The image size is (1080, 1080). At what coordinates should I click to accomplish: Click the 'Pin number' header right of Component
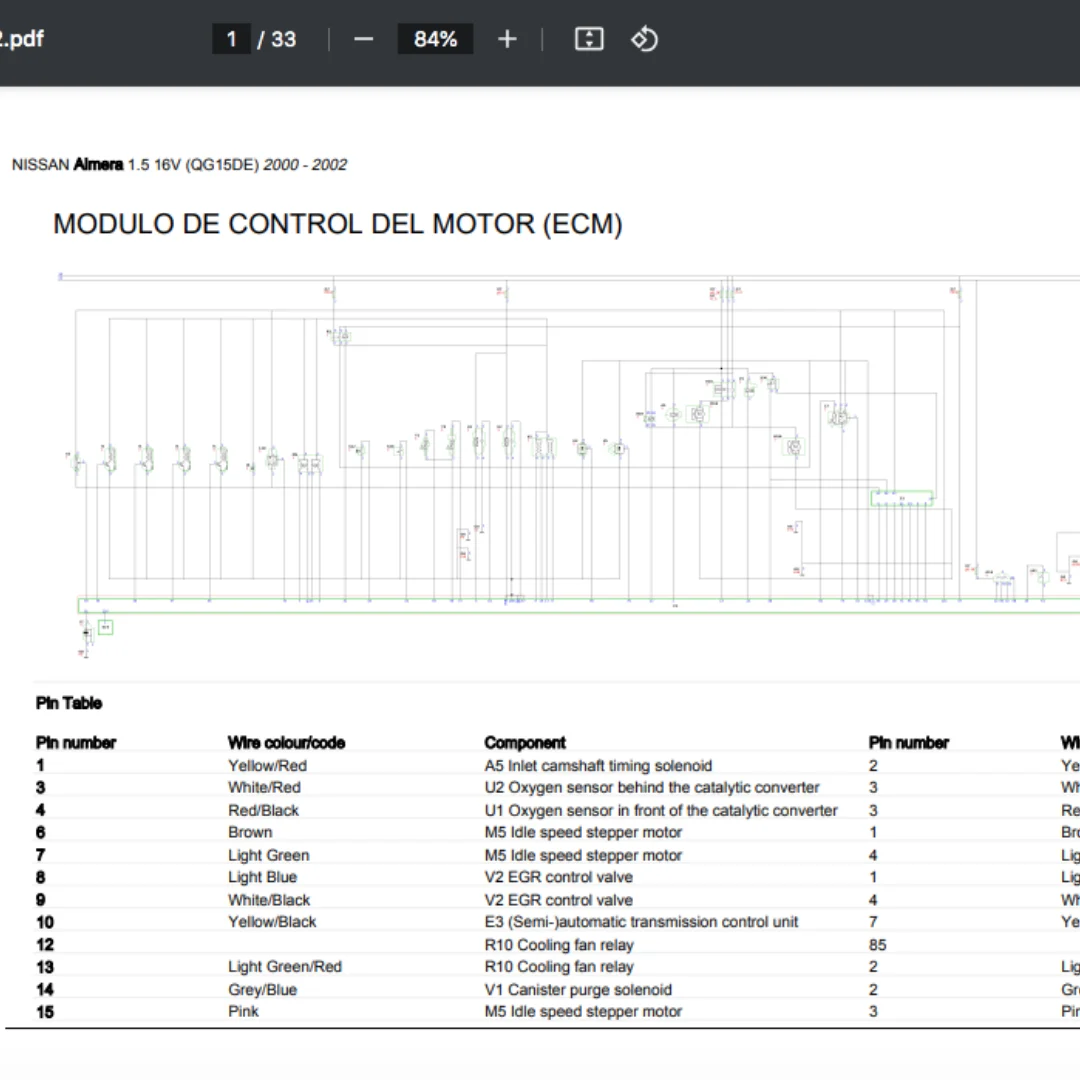[x=909, y=742]
